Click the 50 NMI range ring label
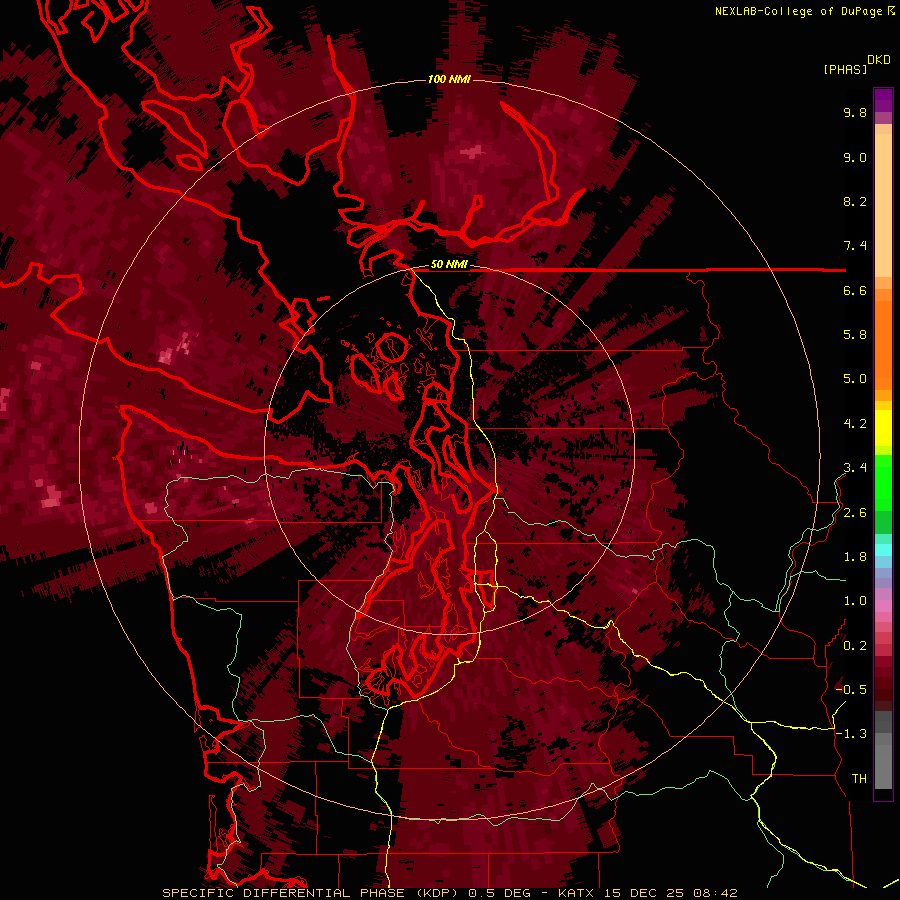The height and width of the screenshot is (900, 900). 449,265
